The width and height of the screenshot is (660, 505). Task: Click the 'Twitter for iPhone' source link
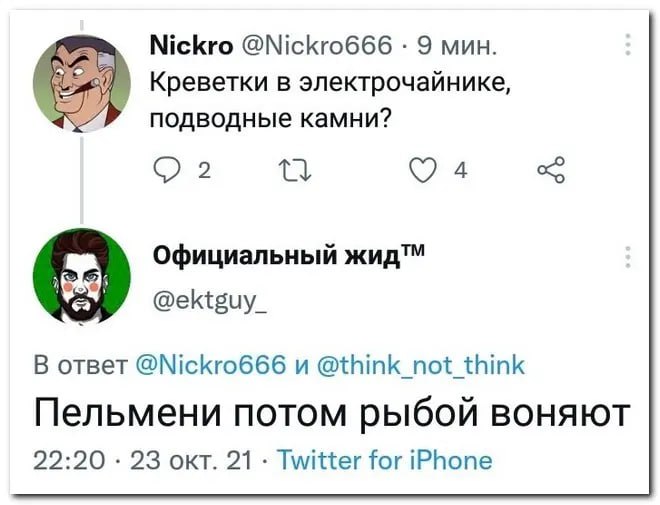click(x=384, y=460)
